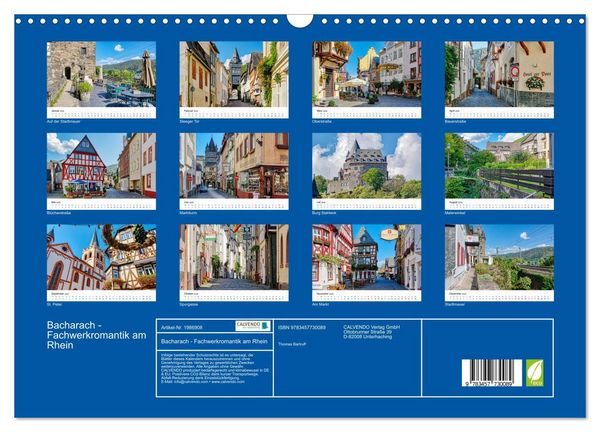Open the Malerwinkel garden fence photo
The width and height of the screenshot is (600, 432).
click(x=499, y=165)
